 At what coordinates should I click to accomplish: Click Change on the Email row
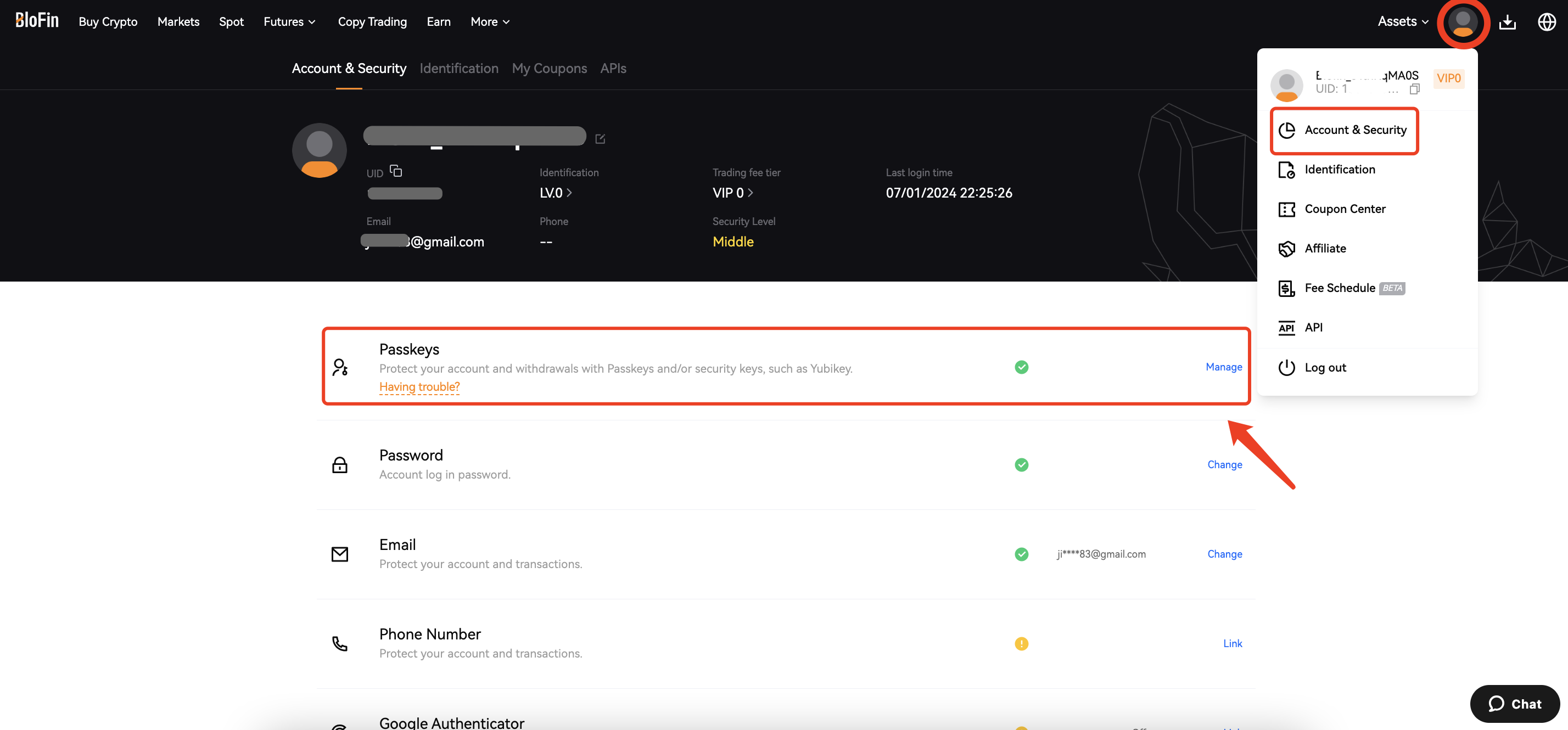coord(1225,554)
